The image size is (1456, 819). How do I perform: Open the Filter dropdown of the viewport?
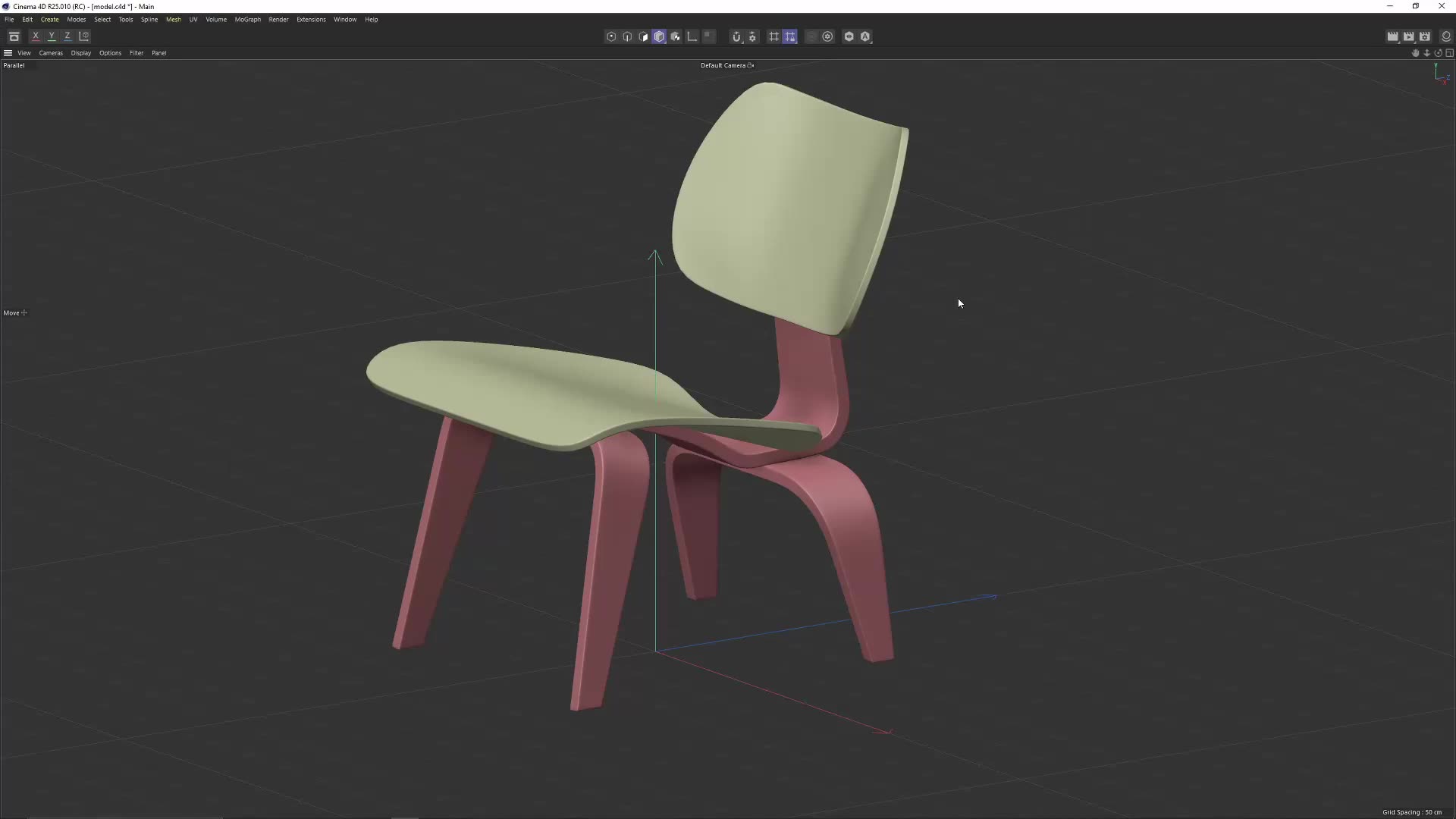(x=136, y=53)
